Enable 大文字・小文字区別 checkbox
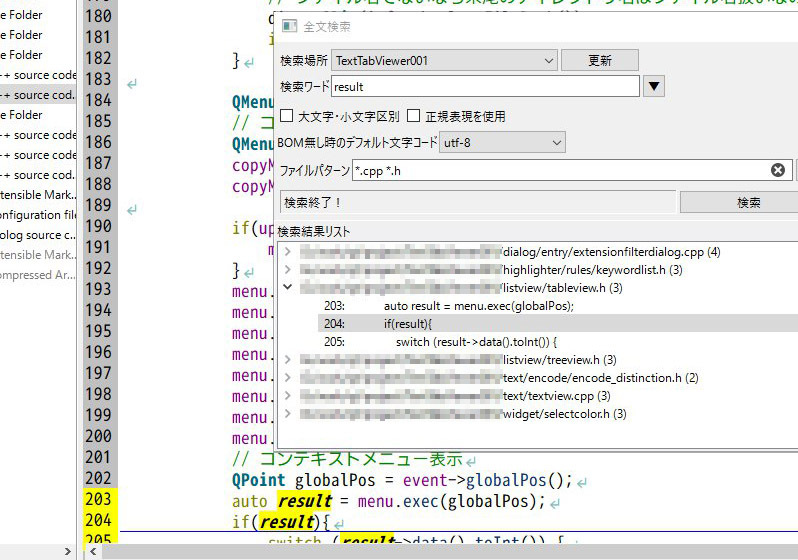This screenshot has height=560, width=798. (287, 116)
